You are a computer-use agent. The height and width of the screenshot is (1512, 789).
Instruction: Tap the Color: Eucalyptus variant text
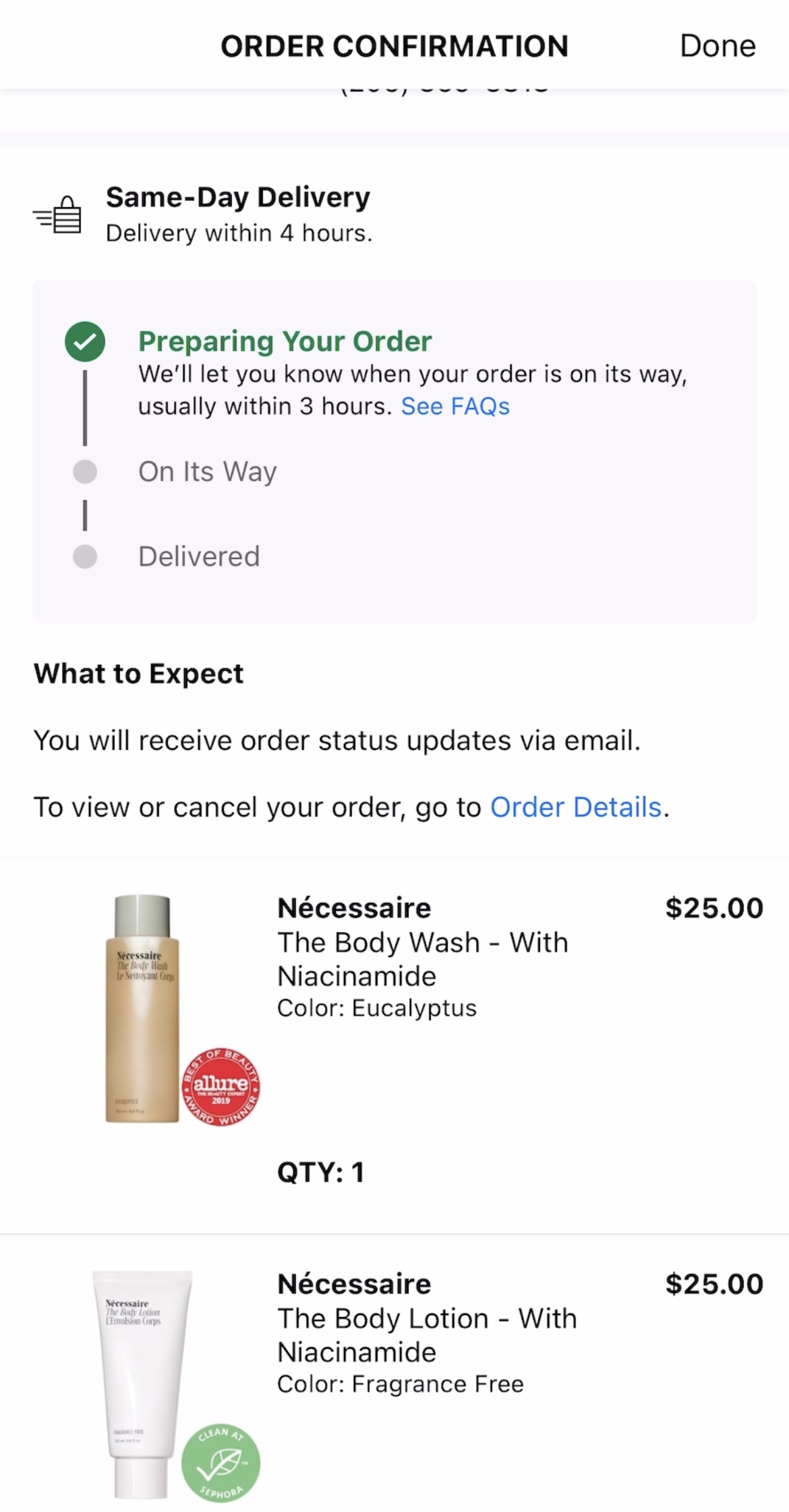(x=377, y=1008)
